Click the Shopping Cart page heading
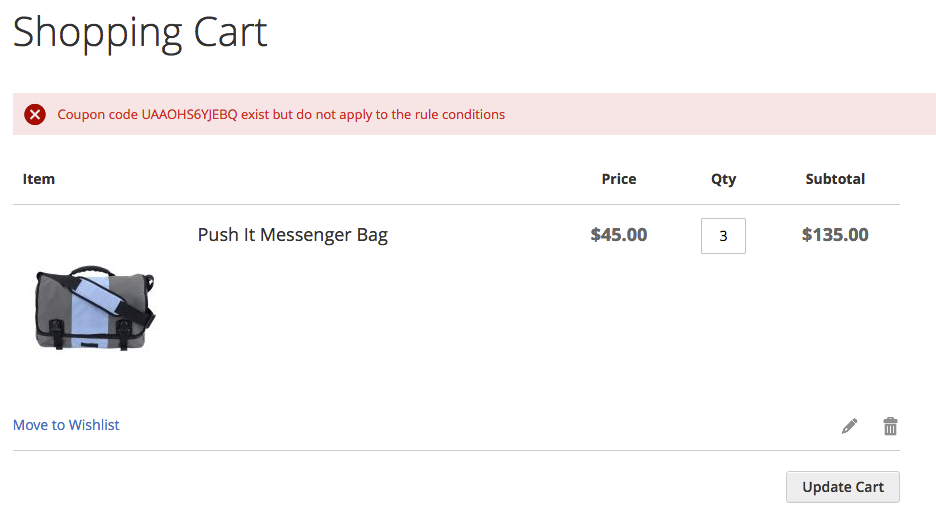The width and height of the screenshot is (936, 521). (140, 33)
